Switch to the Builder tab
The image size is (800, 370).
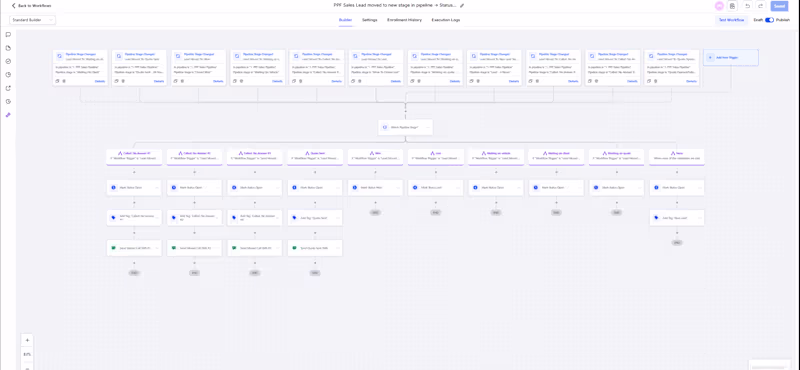(x=345, y=20)
